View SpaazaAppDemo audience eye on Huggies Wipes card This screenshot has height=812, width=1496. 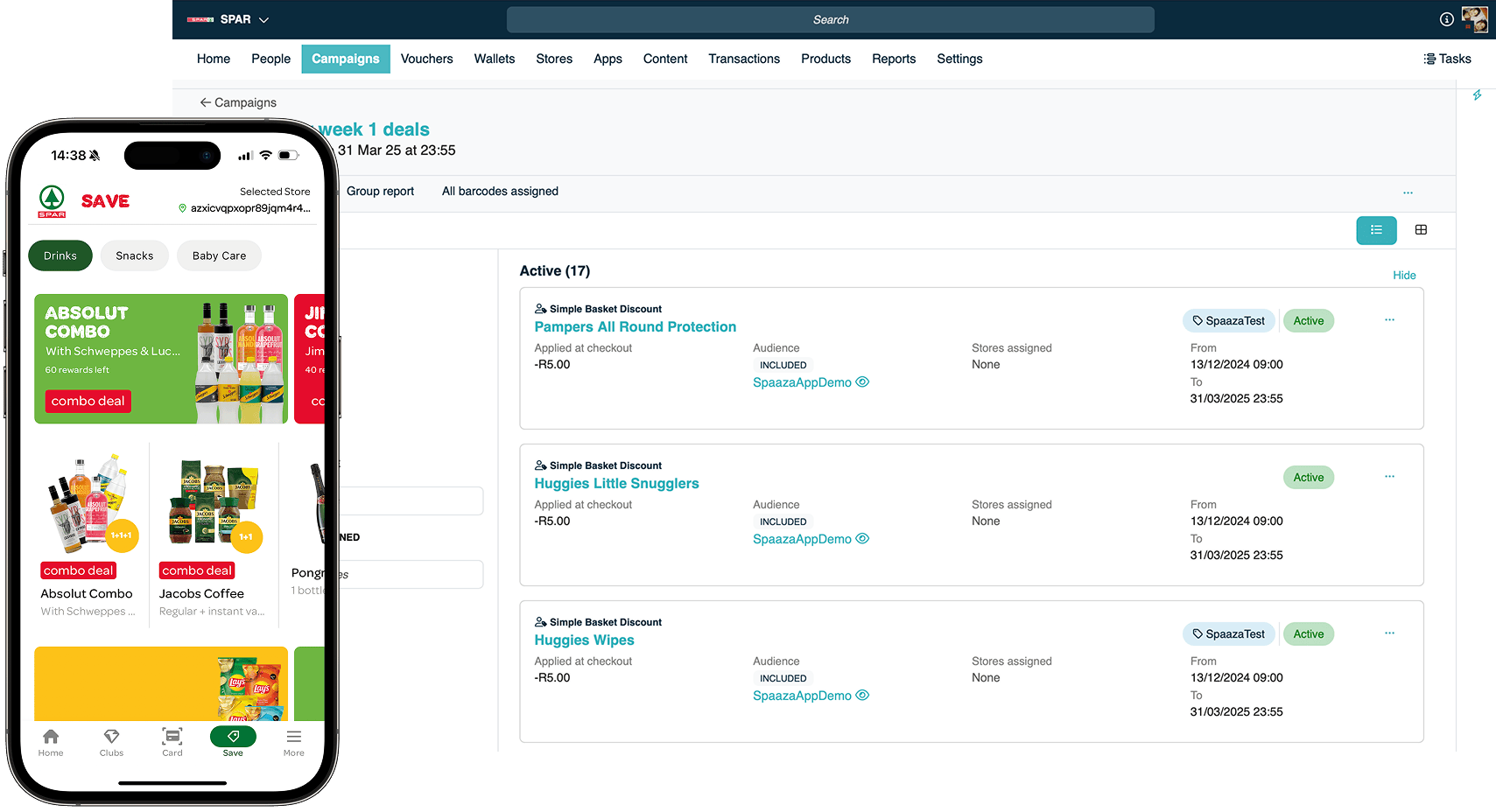tap(862, 696)
